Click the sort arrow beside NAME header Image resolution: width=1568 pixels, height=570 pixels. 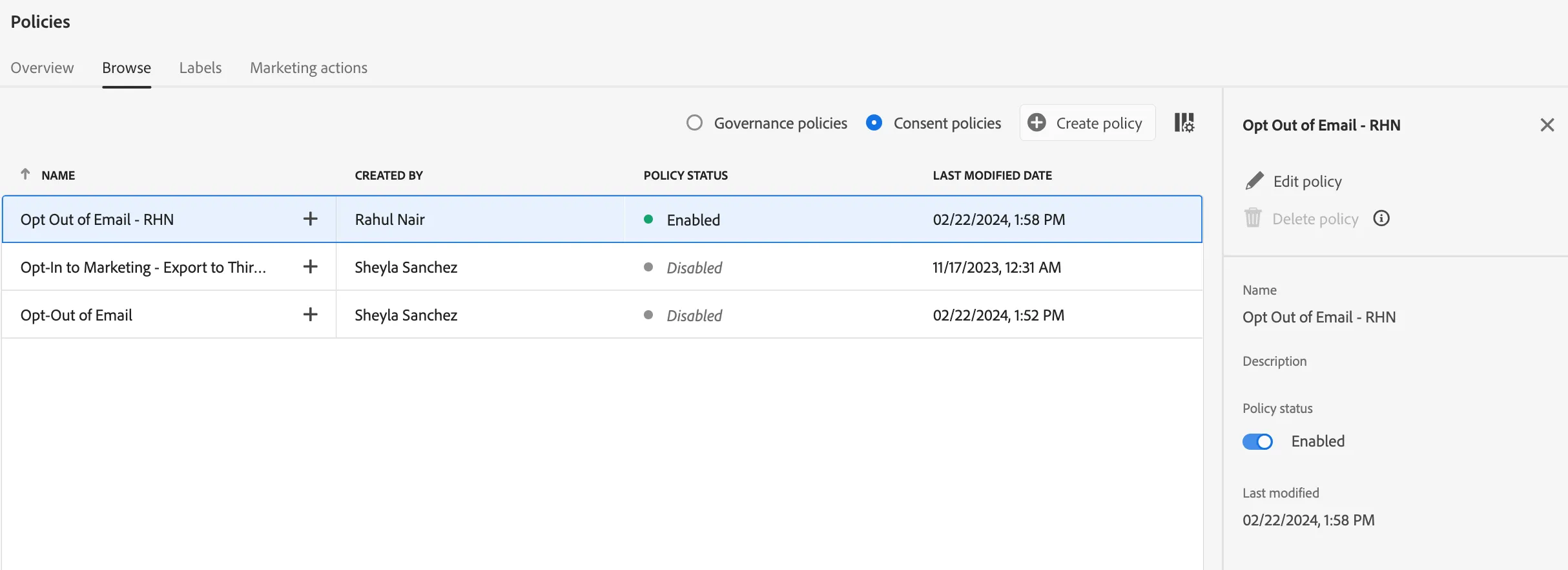coord(25,174)
